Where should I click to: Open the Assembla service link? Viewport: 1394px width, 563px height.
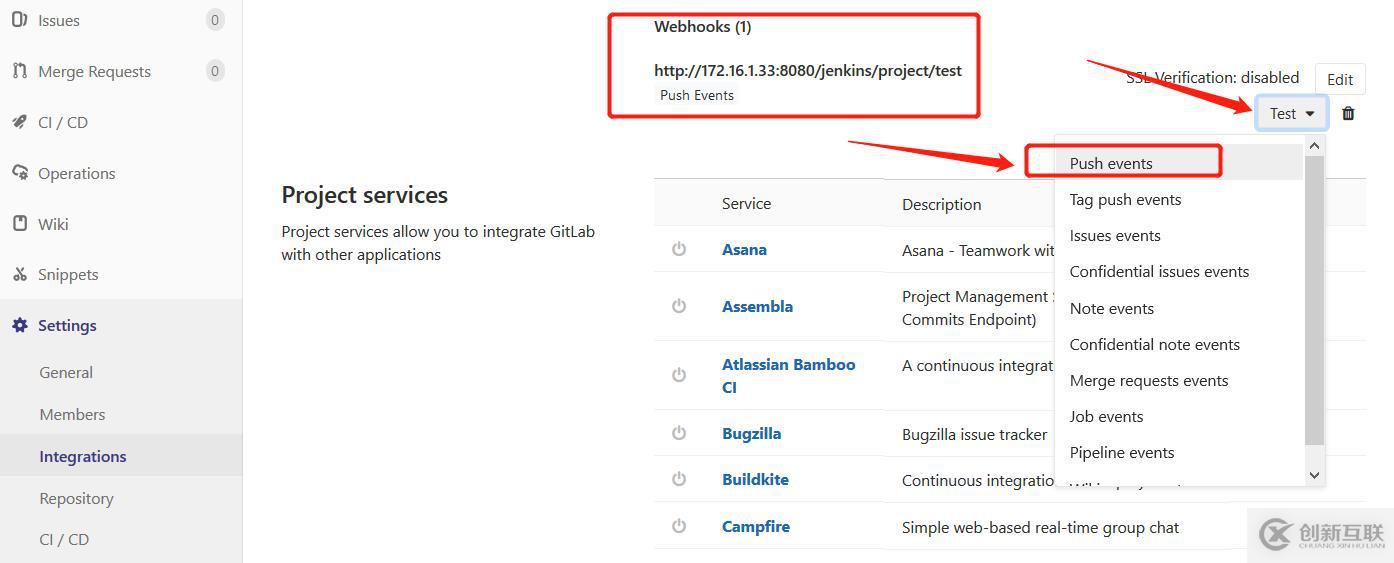point(757,306)
